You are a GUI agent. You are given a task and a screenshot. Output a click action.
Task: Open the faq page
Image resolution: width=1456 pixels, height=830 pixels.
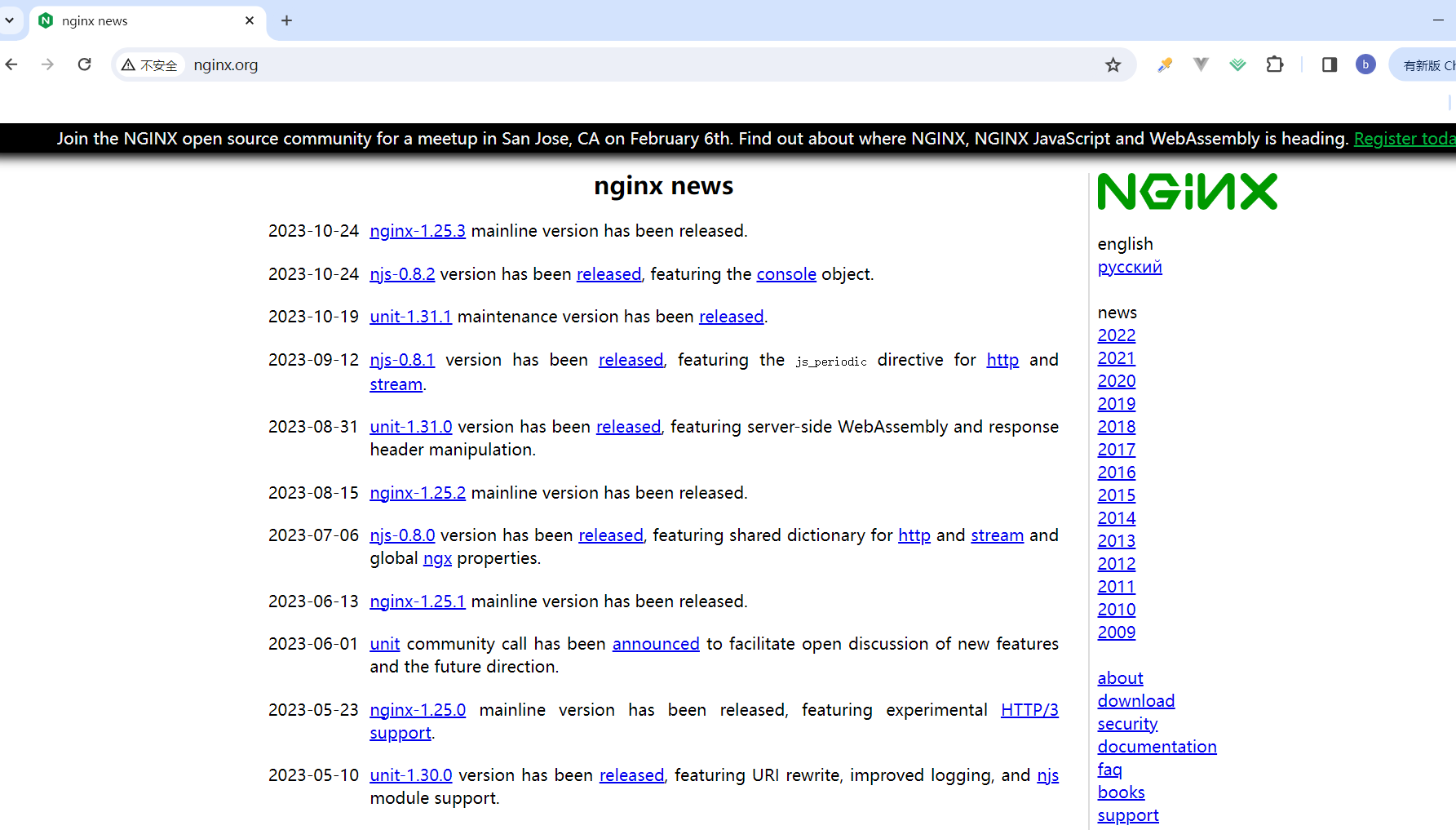pos(1109,770)
